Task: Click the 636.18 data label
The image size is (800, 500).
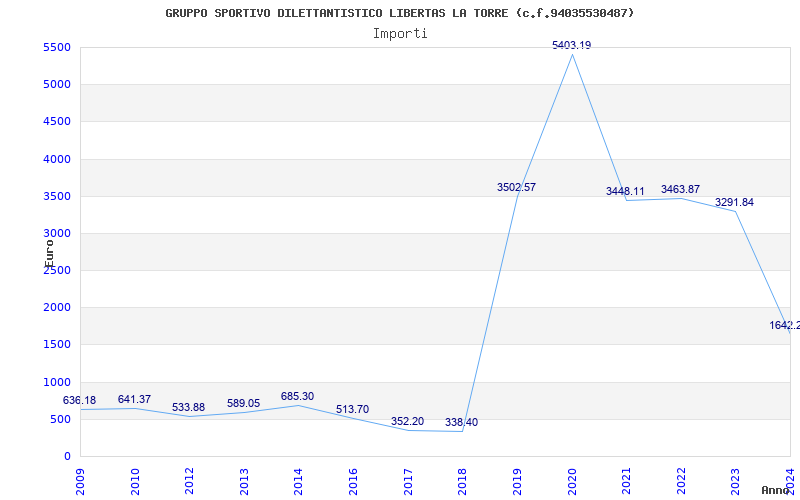Action: coord(79,401)
